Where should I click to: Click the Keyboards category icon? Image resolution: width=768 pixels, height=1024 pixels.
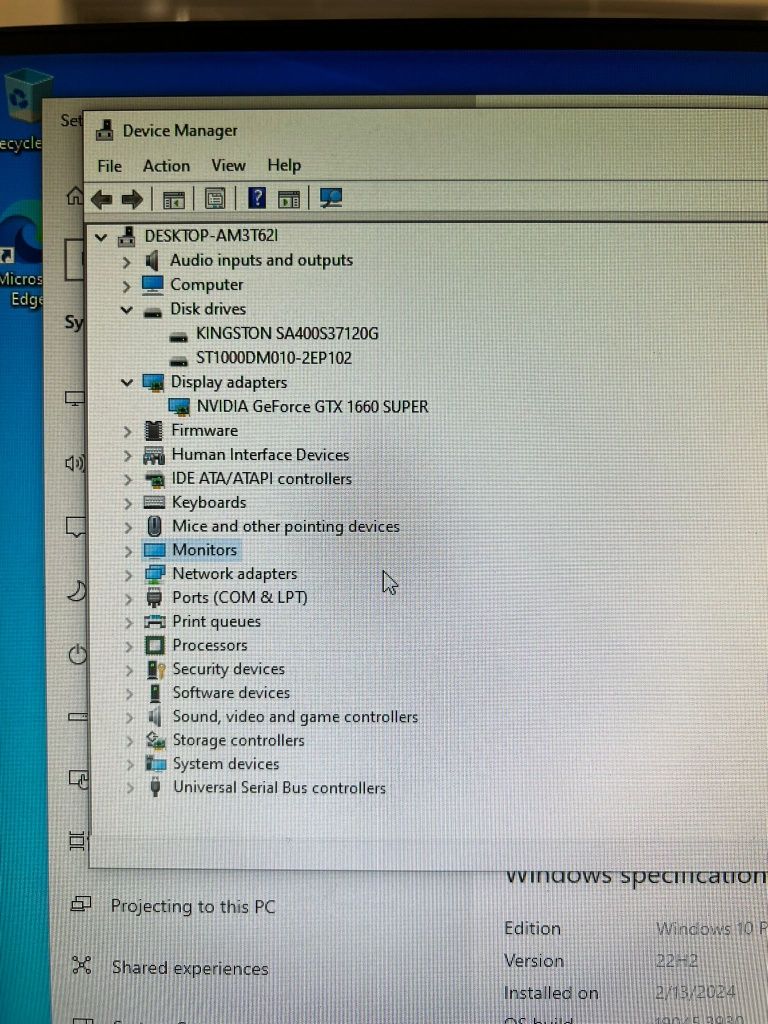pos(154,502)
